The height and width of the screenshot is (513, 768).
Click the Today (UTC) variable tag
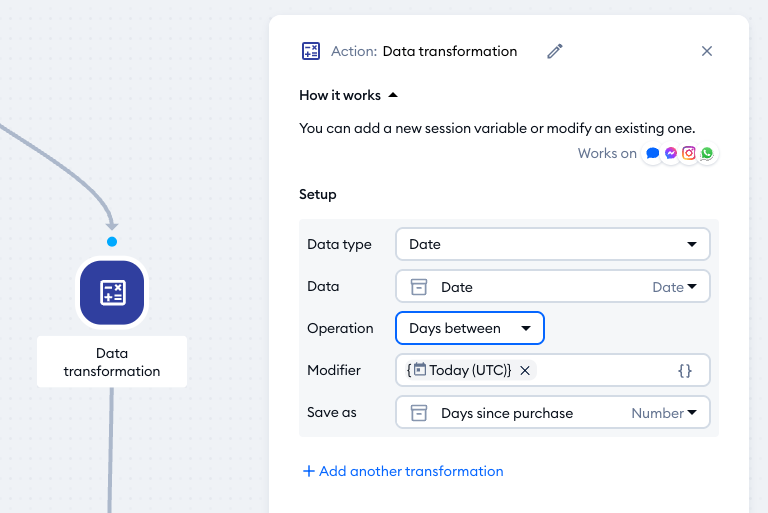[x=461, y=370]
